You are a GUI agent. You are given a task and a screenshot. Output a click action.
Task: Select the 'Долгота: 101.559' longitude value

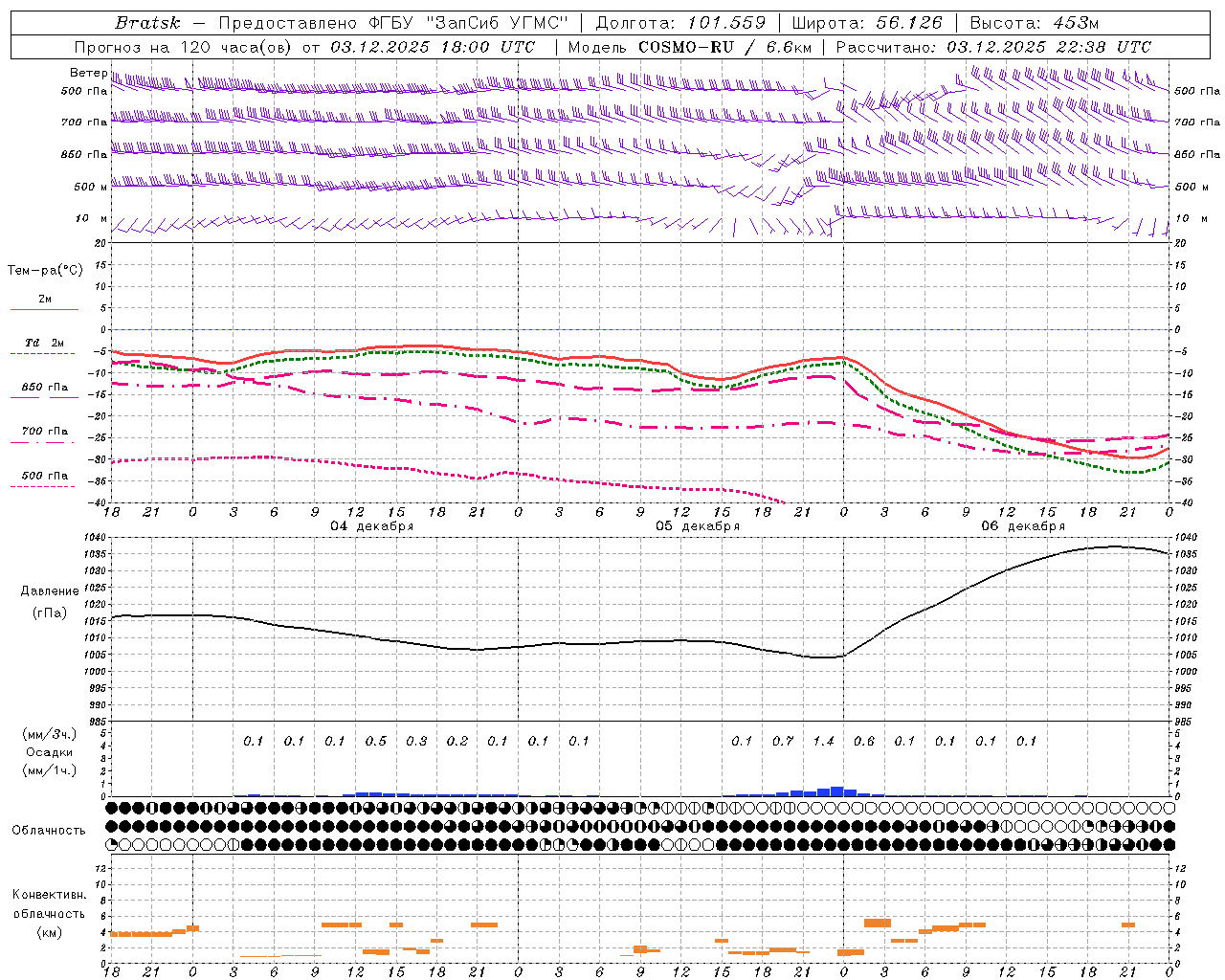(681, 23)
